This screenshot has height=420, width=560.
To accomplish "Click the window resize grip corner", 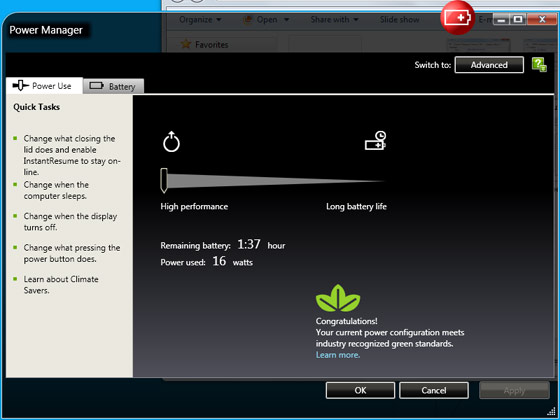I will coord(551,412).
